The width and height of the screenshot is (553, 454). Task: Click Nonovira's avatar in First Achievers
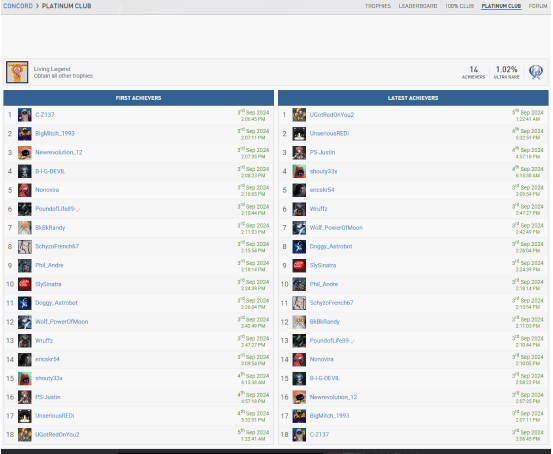pos(25,190)
